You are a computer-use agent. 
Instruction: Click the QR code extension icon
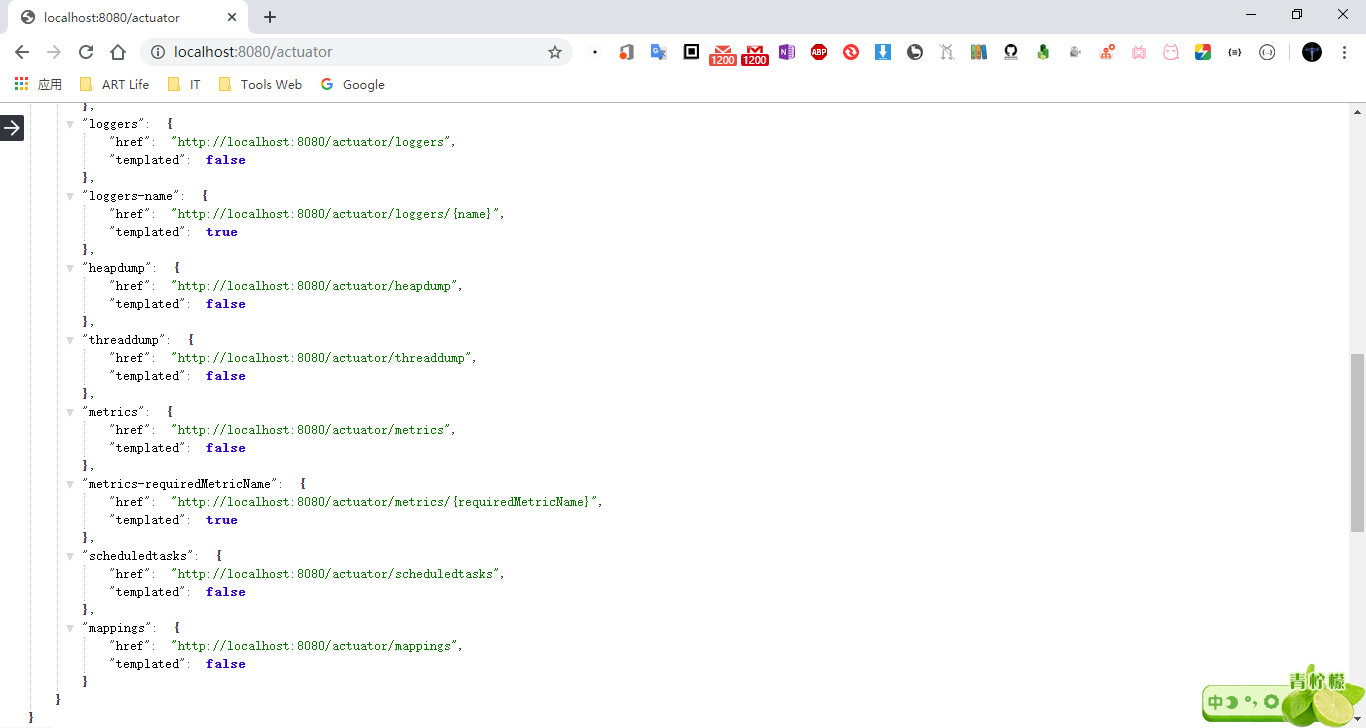691,52
